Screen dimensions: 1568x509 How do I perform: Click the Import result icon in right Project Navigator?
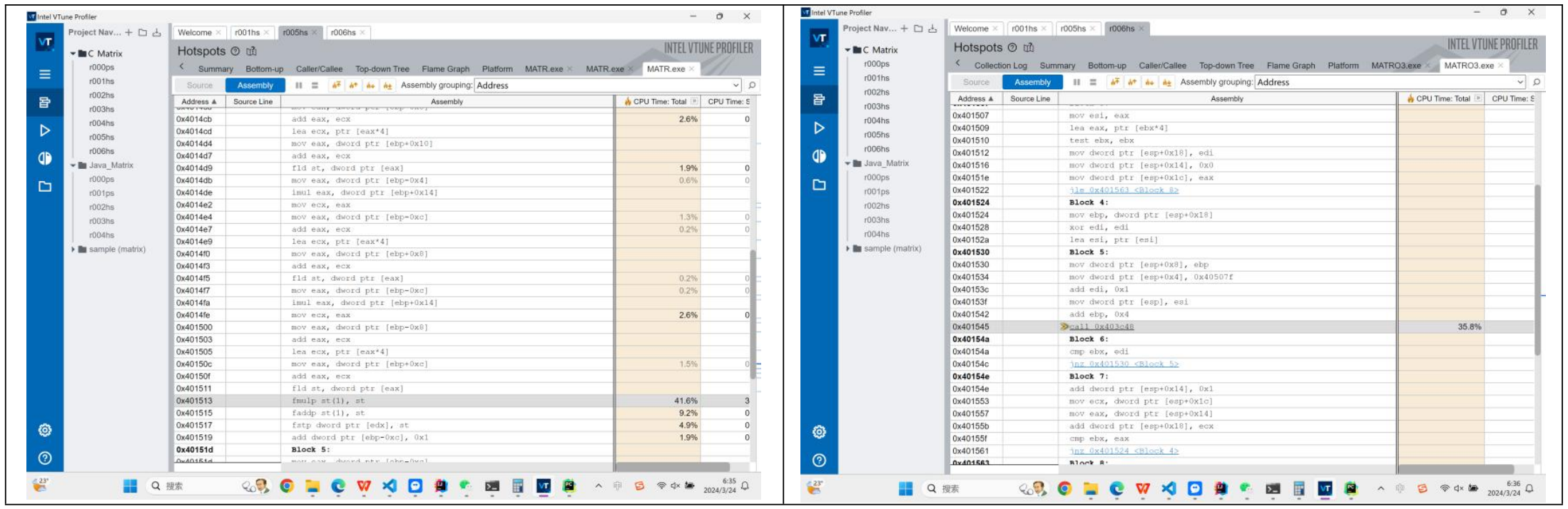point(932,29)
